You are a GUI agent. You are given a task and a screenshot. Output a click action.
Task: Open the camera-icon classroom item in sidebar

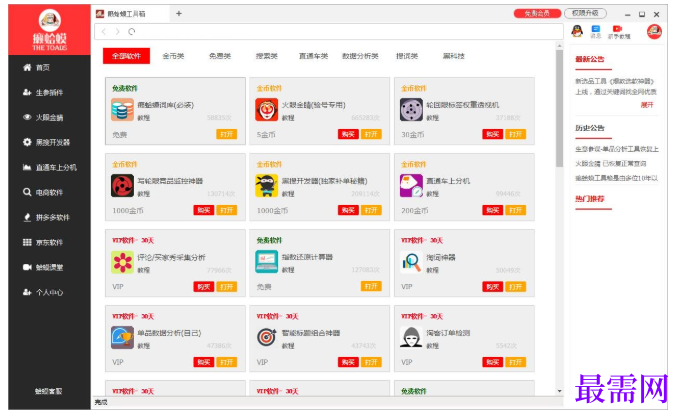(x=43, y=267)
